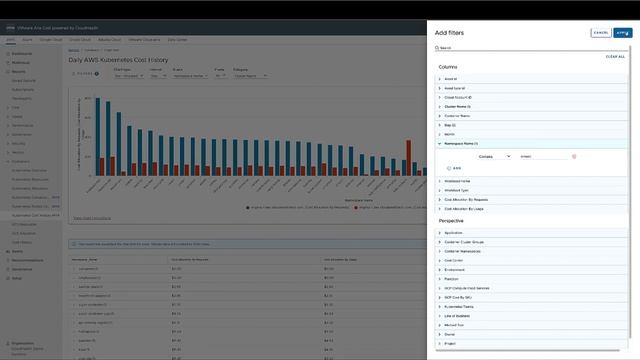This screenshot has height=360, width=640.
Task: Click the info icon in table notice banner
Action: click(74, 244)
